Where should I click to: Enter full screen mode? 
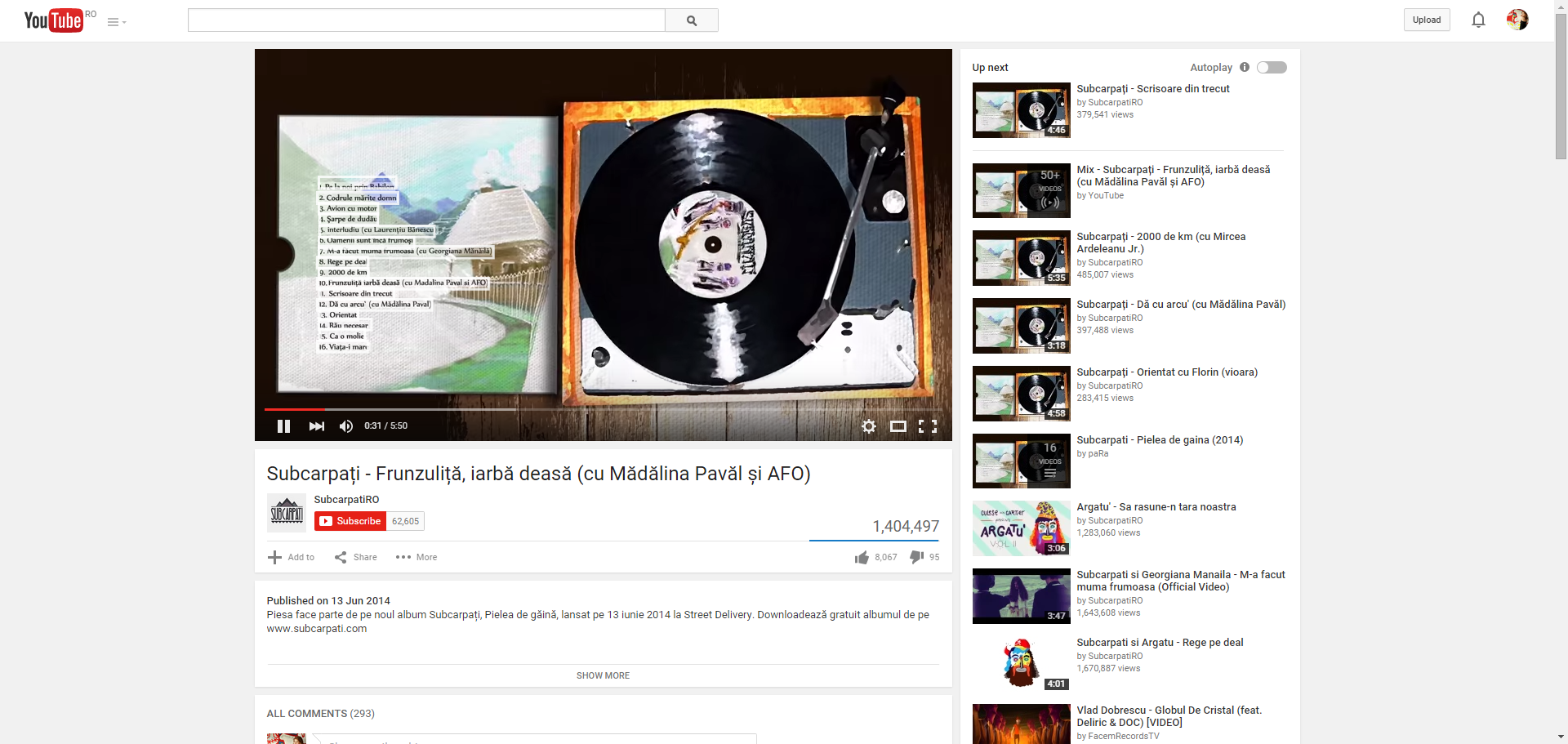coord(928,426)
